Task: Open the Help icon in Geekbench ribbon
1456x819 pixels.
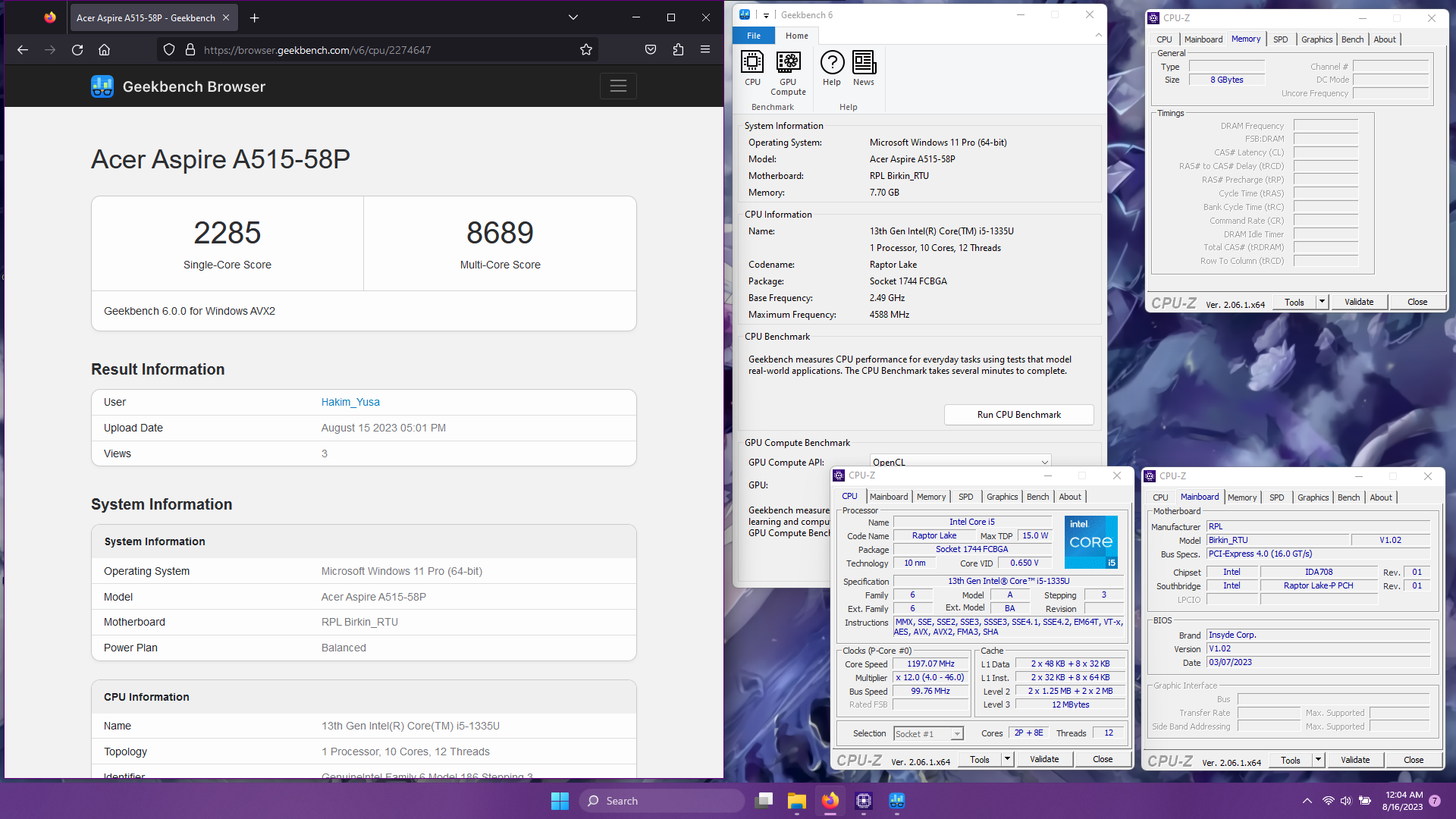Action: 832,68
